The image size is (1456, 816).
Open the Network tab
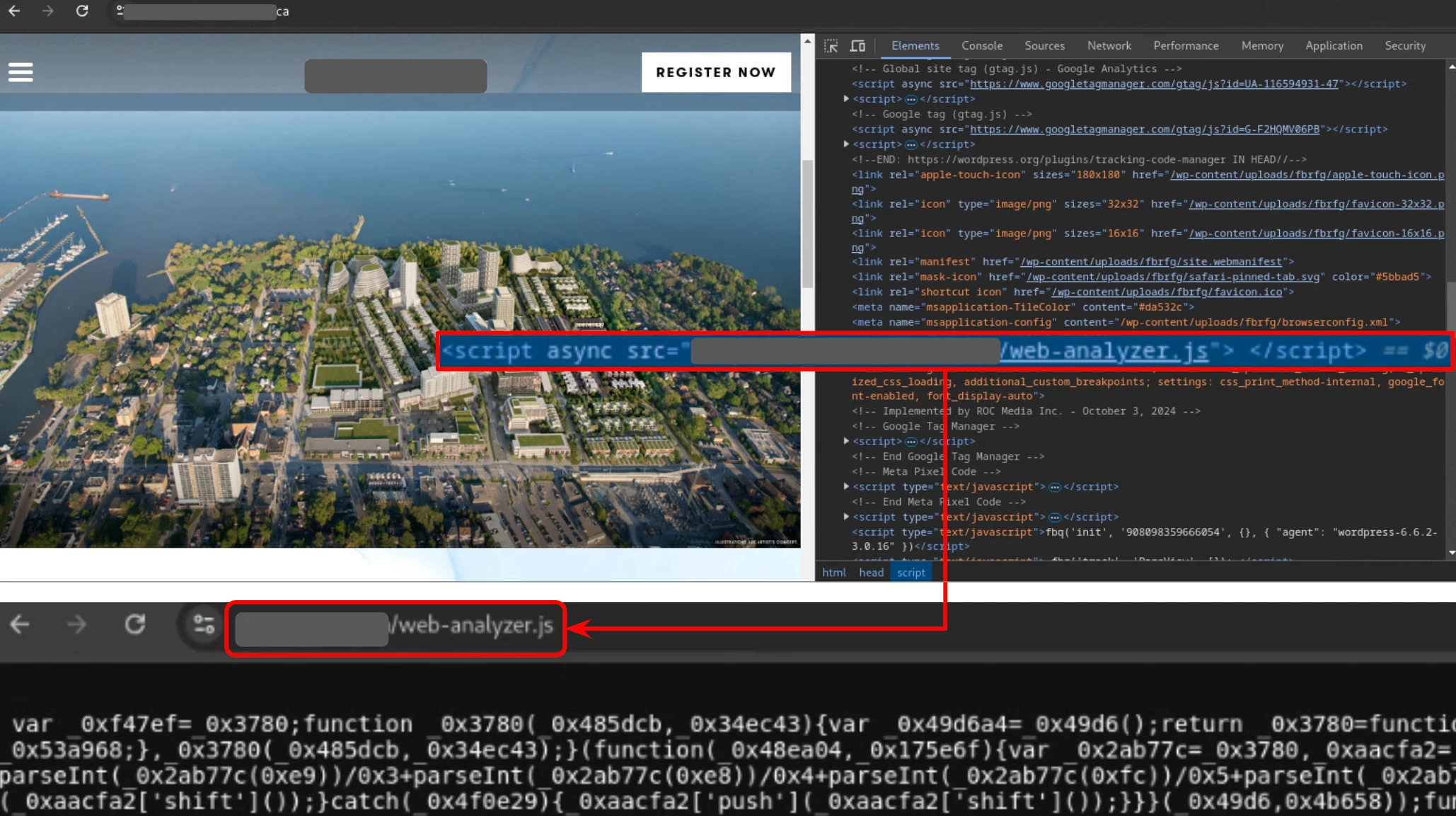pyautogui.click(x=1109, y=46)
